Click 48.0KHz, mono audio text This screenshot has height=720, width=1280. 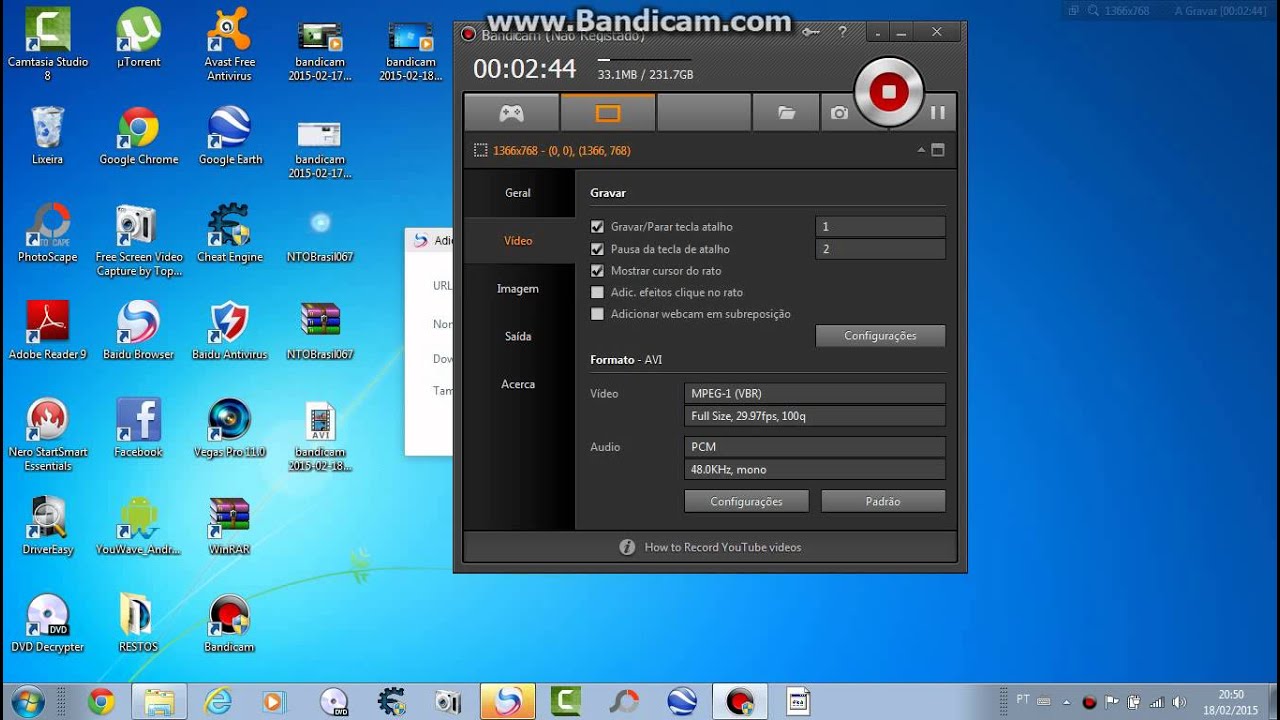point(729,469)
